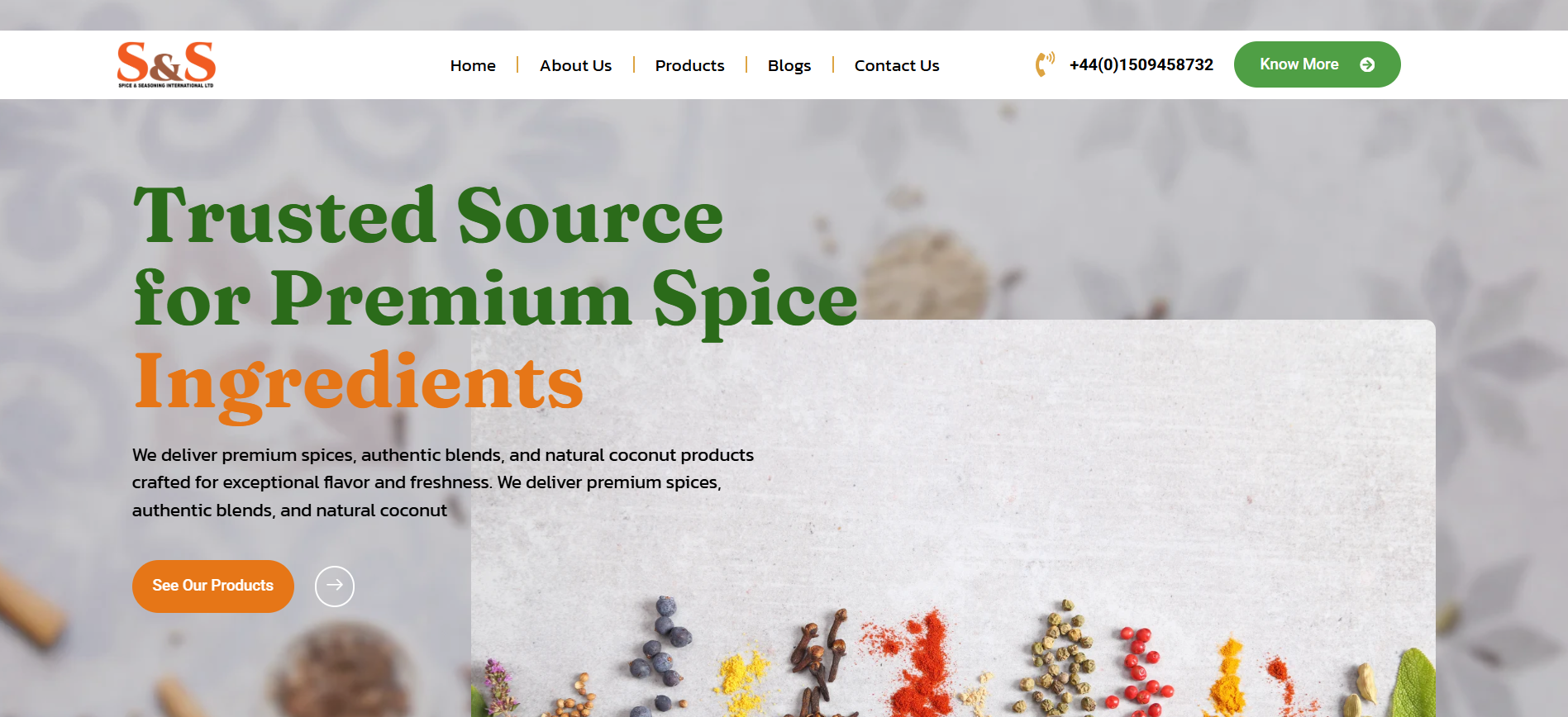Click the S&S company logo

point(166,64)
